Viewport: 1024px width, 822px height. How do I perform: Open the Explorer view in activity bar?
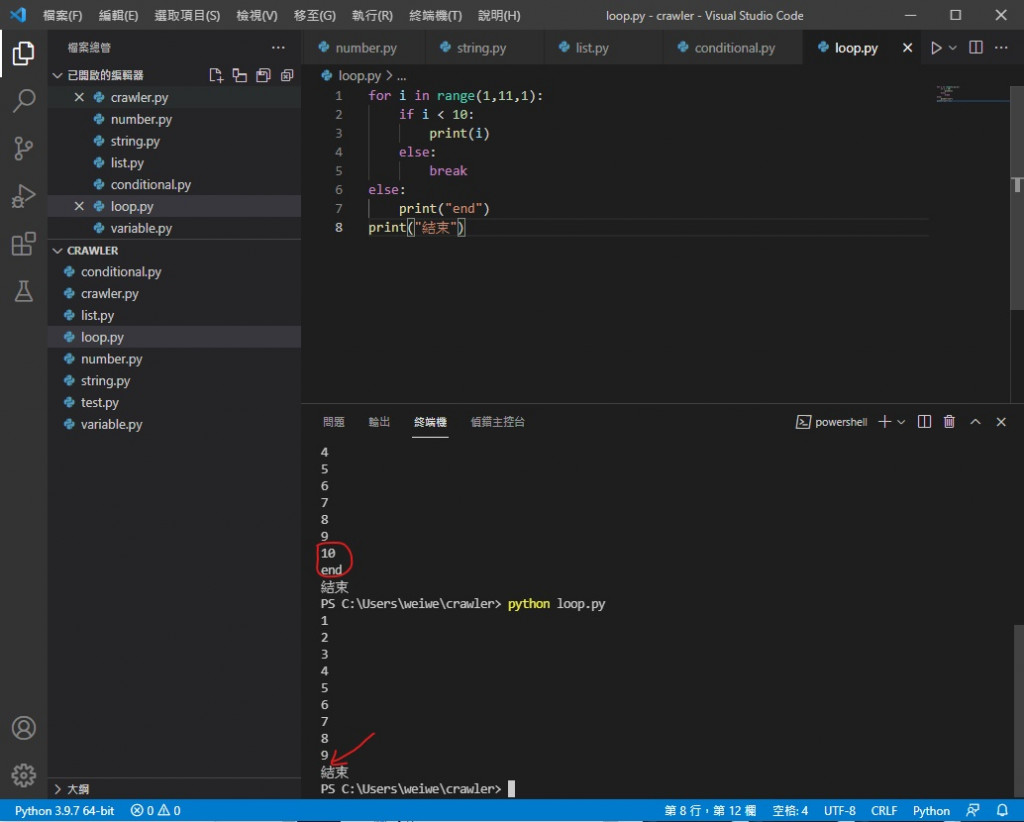point(24,54)
